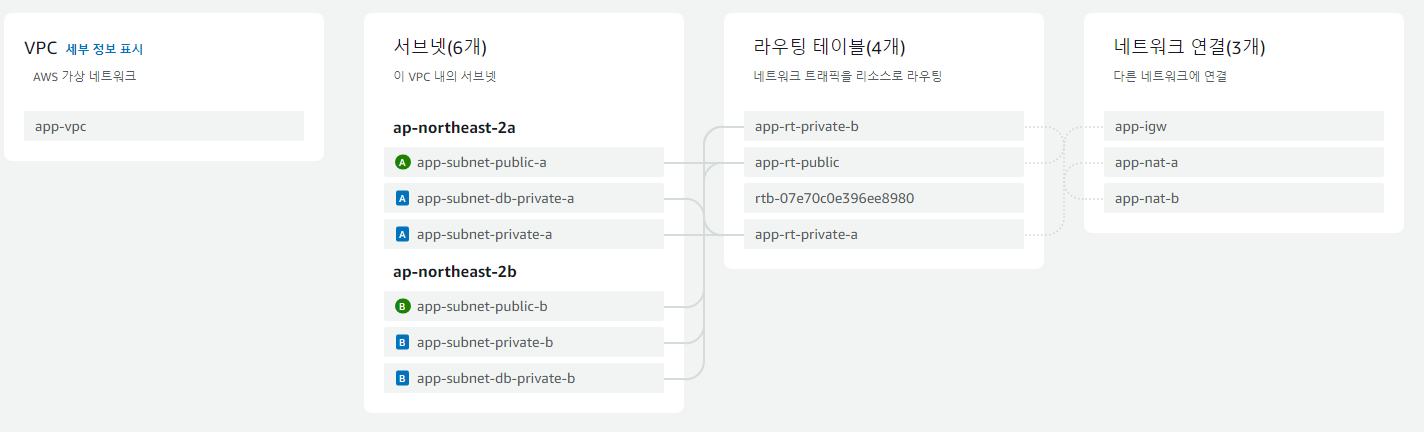Select the app-igw internet gateway
The width and height of the screenshot is (1424, 432).
click(1139, 126)
